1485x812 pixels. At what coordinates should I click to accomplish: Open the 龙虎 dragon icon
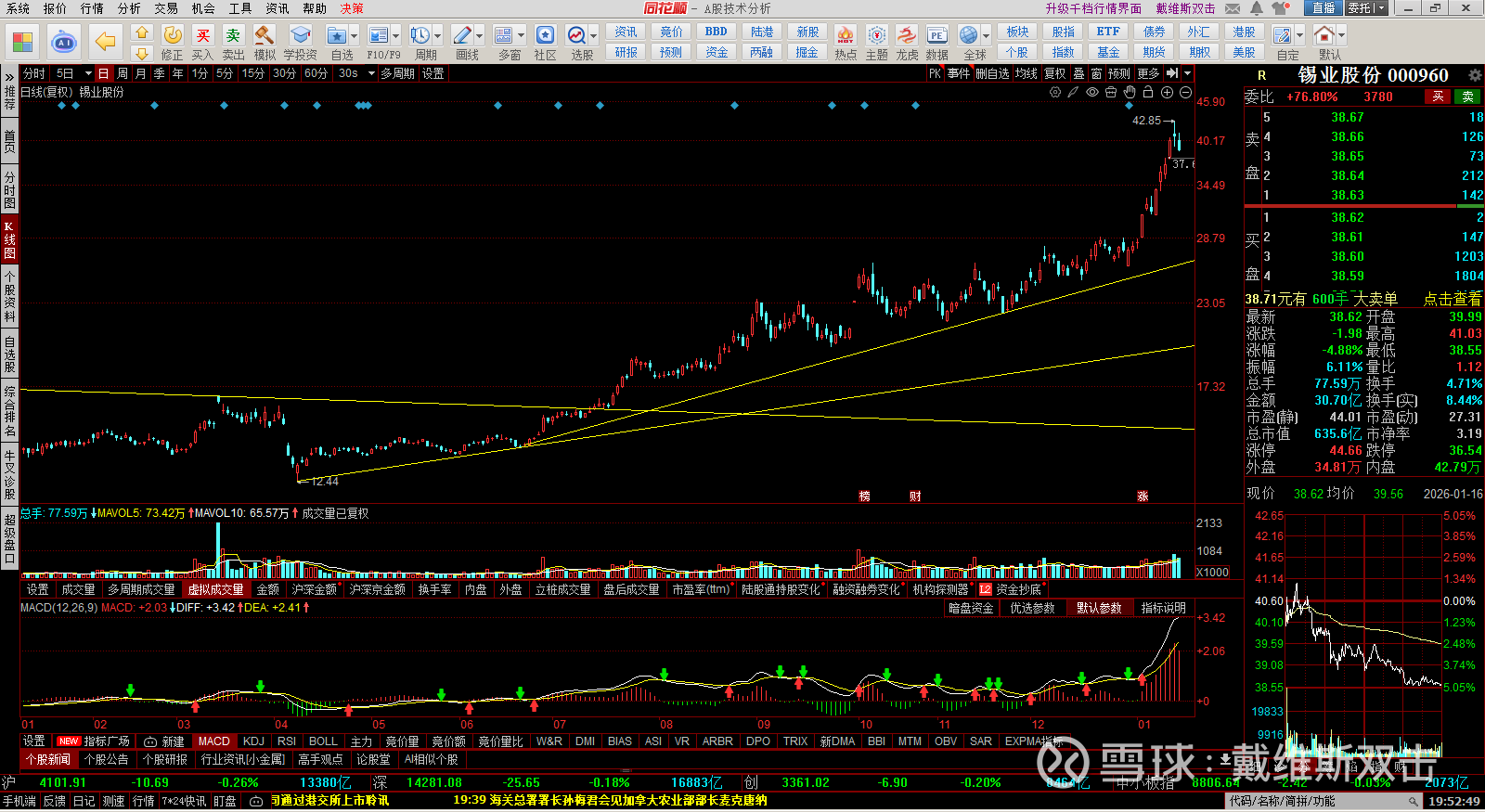(x=907, y=36)
